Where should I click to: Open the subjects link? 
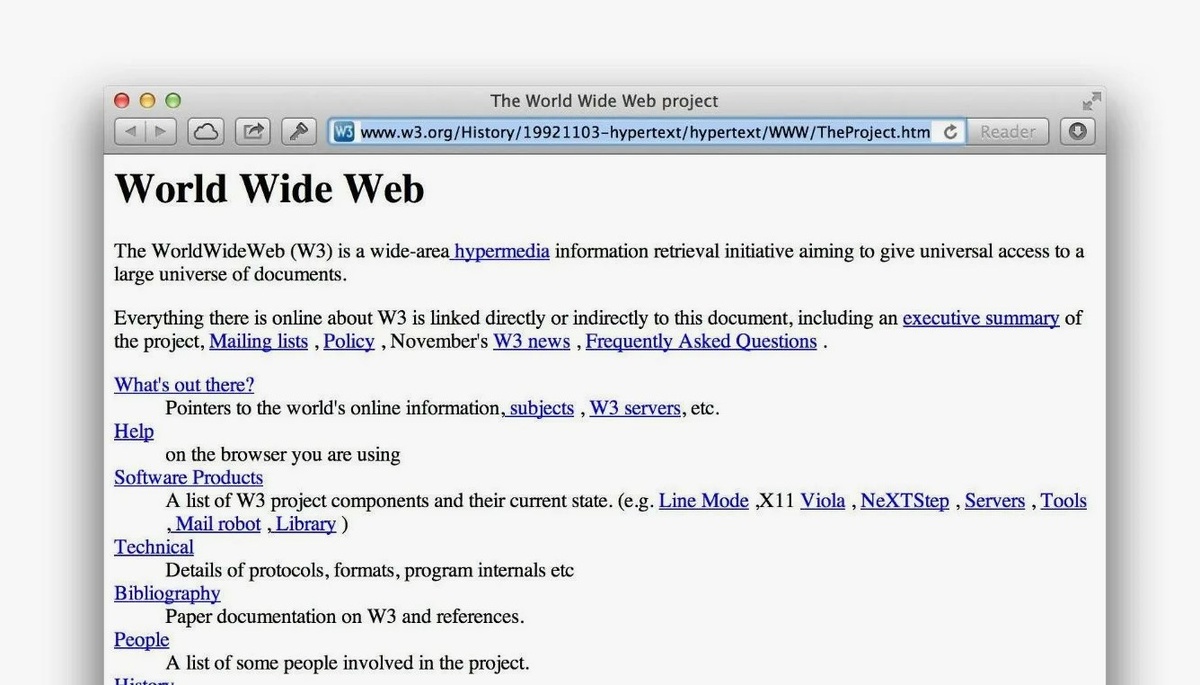click(x=539, y=408)
